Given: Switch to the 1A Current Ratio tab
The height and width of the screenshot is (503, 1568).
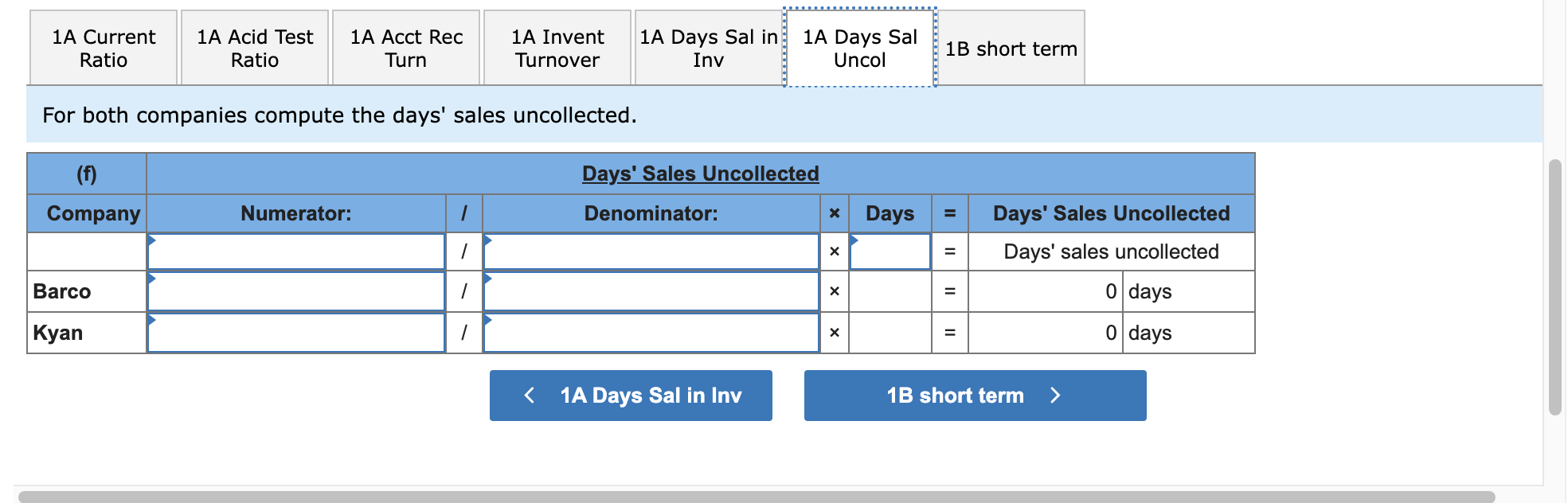Looking at the screenshot, I should [103, 48].
